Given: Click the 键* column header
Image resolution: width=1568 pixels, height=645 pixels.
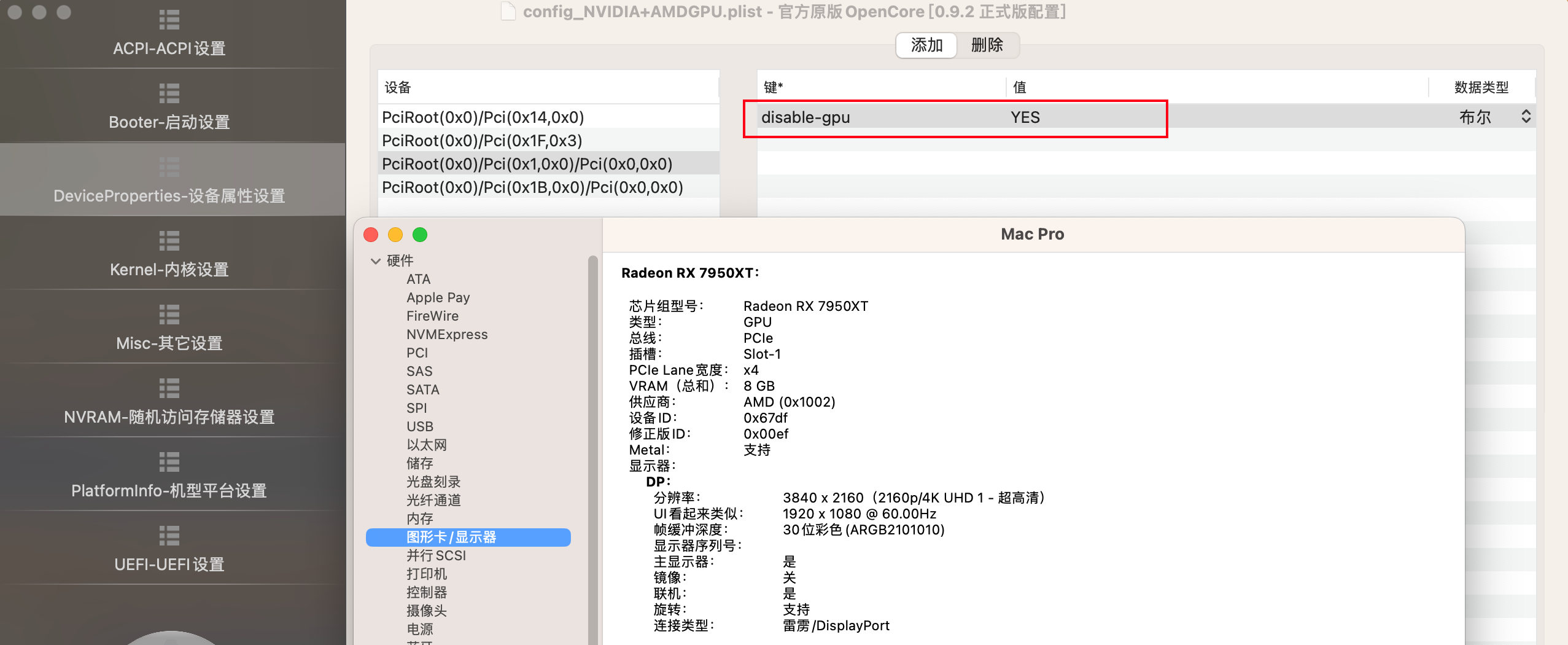Looking at the screenshot, I should pyautogui.click(x=881, y=87).
